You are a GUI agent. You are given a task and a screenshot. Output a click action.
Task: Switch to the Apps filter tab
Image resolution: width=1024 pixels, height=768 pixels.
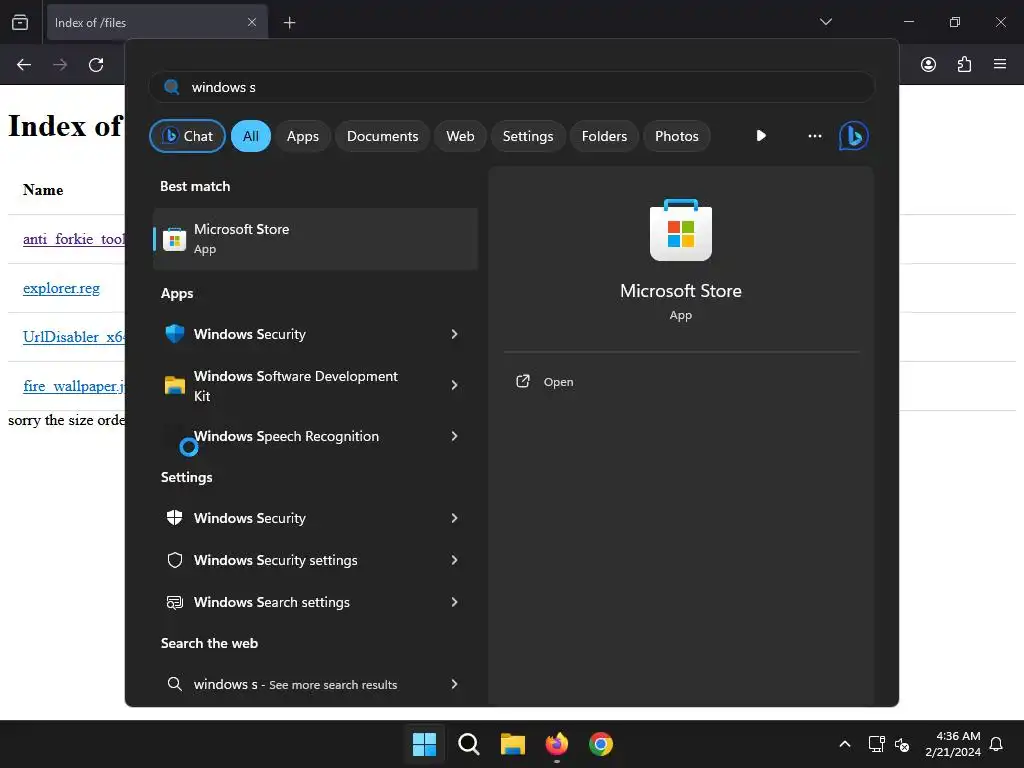pos(302,136)
